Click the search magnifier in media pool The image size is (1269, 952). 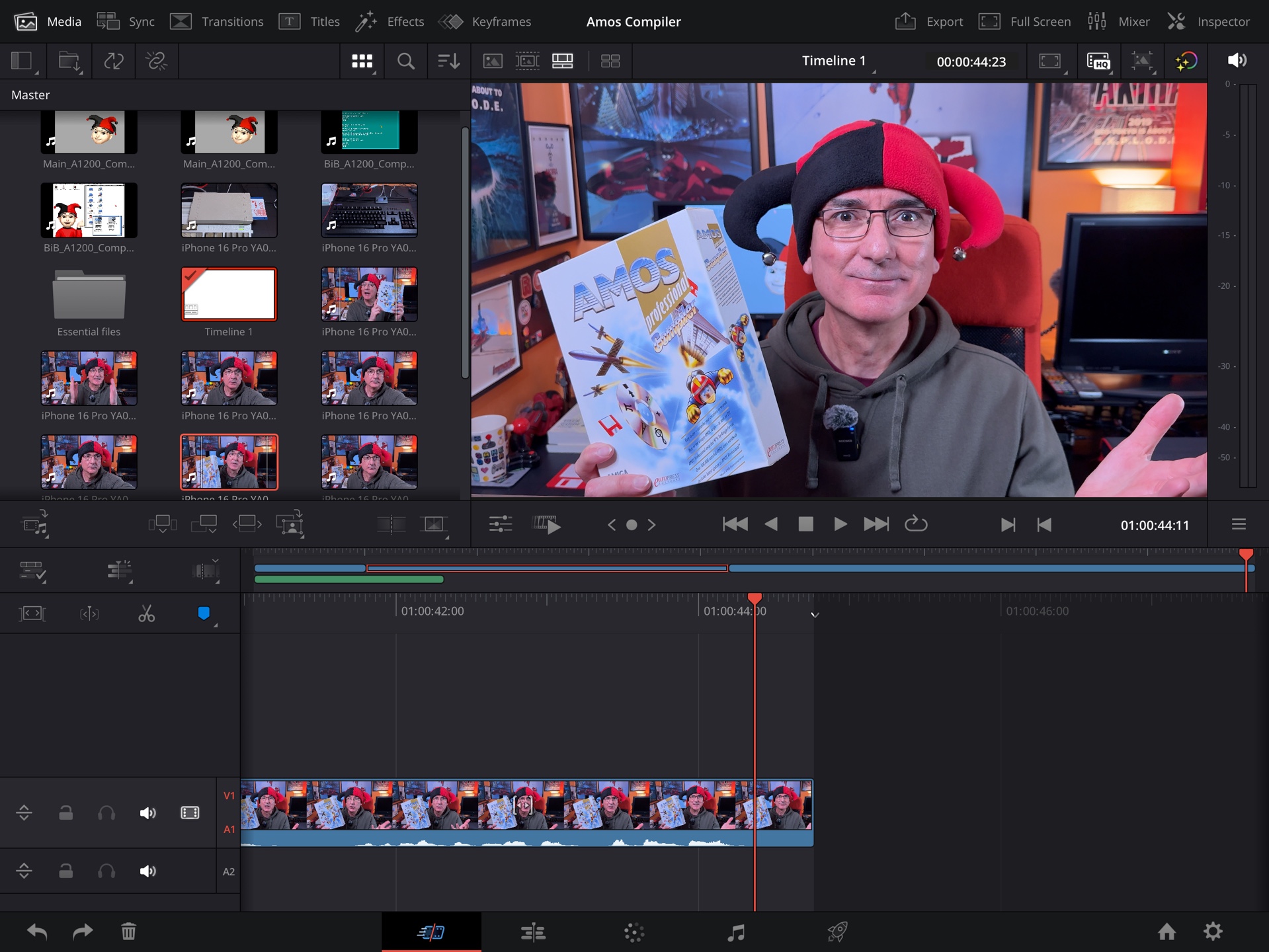pyautogui.click(x=405, y=61)
